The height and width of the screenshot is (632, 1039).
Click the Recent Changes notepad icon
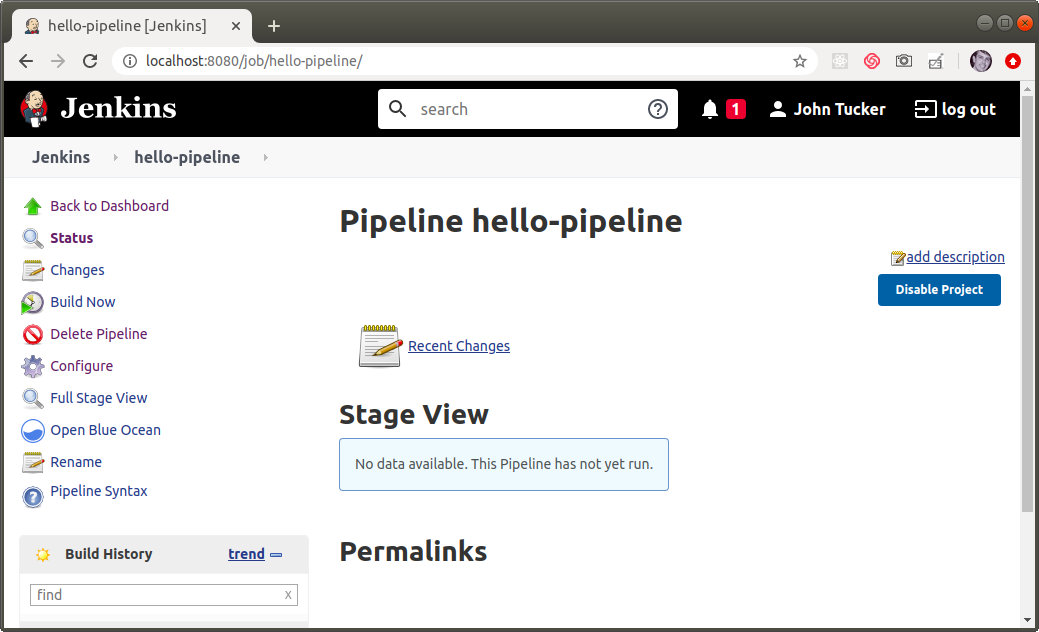[379, 345]
